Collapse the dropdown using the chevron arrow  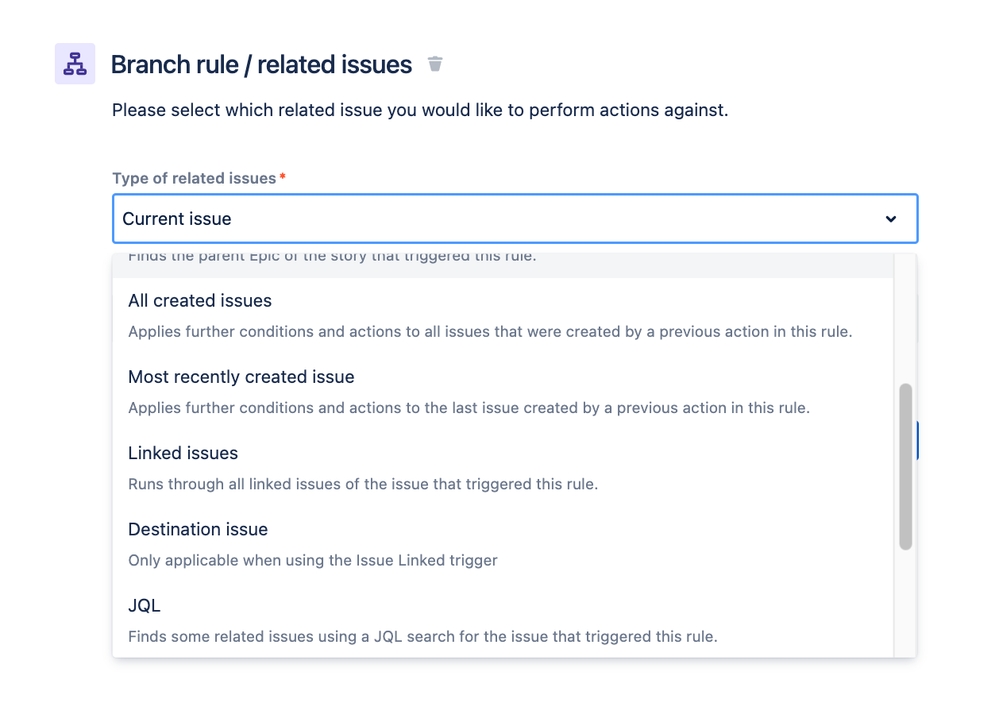[890, 219]
